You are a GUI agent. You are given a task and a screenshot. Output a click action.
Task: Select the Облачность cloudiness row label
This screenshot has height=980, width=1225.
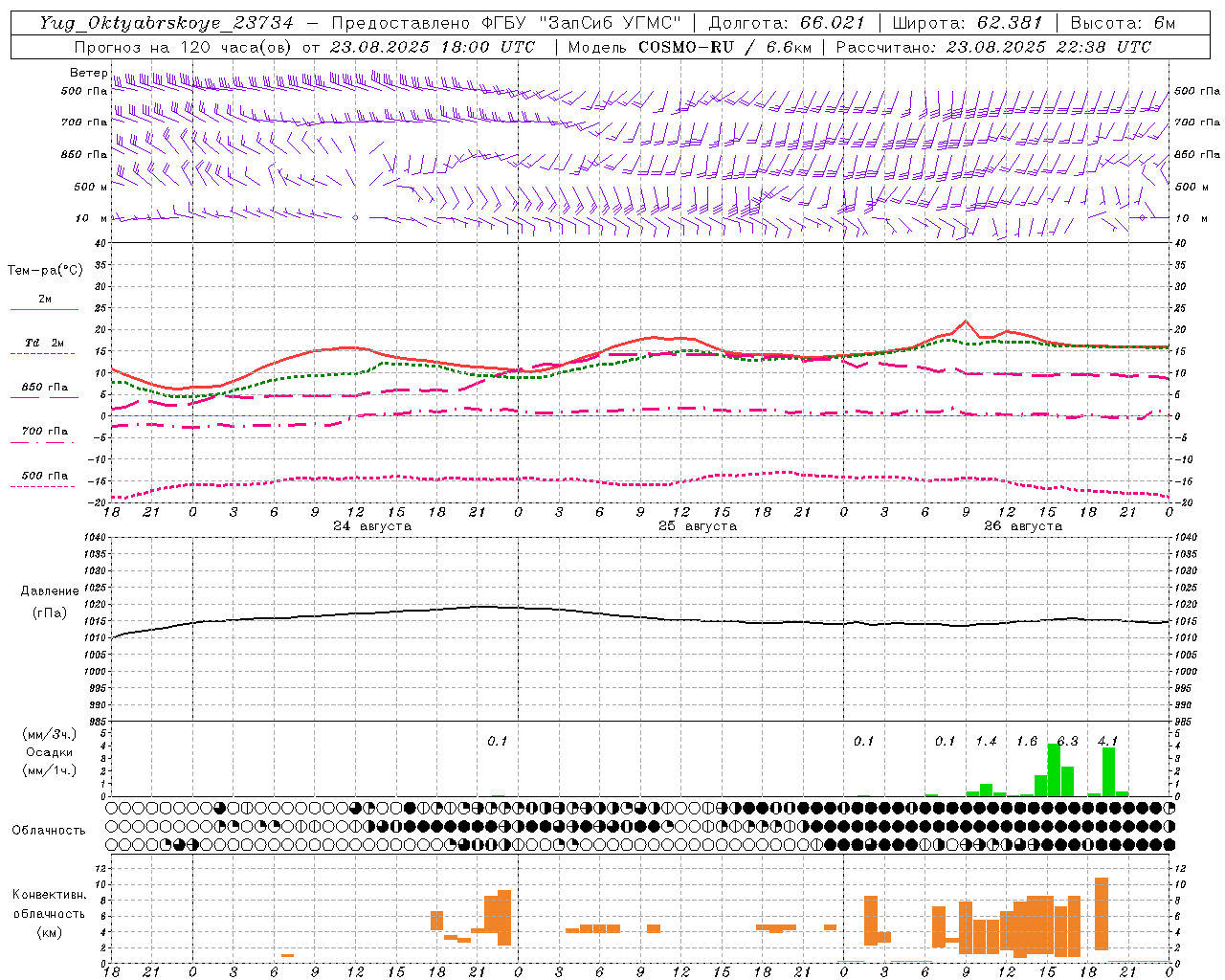point(49,831)
